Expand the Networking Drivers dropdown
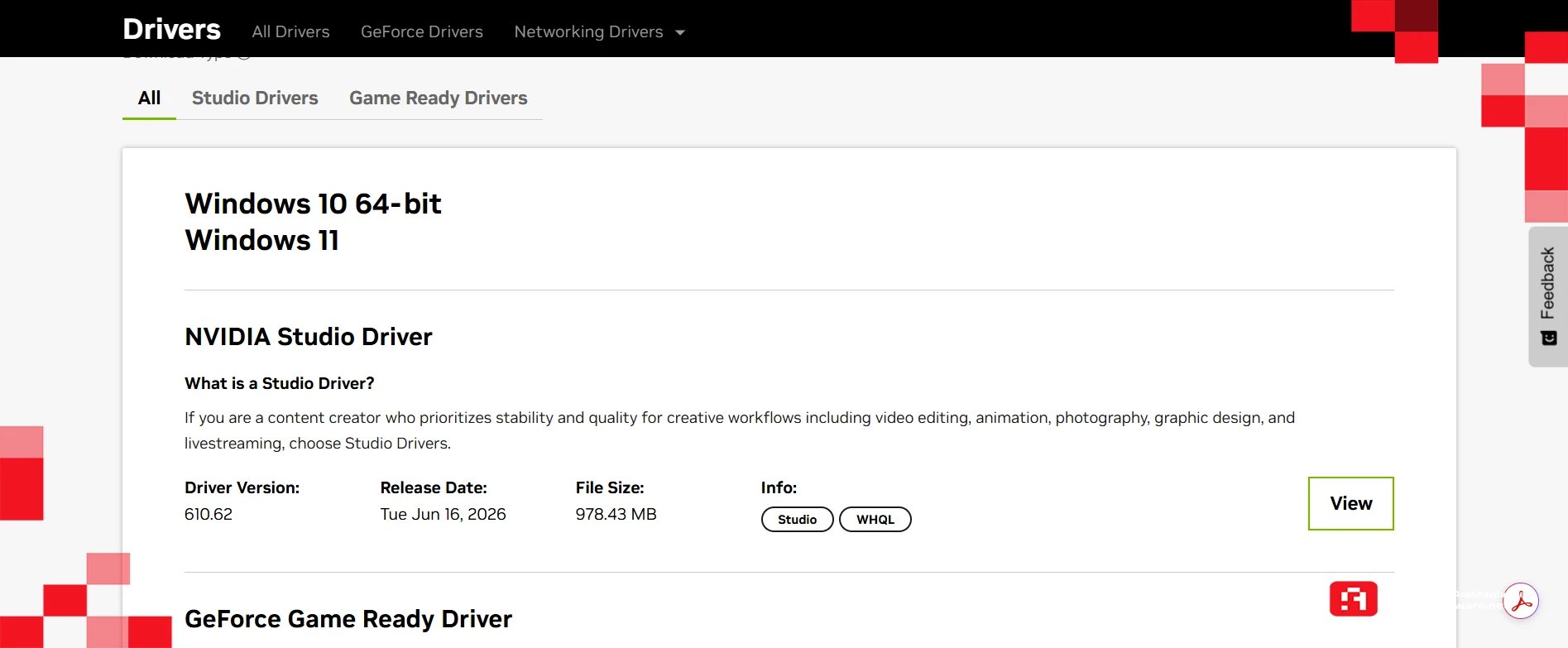This screenshot has height=648, width=1568. [600, 31]
